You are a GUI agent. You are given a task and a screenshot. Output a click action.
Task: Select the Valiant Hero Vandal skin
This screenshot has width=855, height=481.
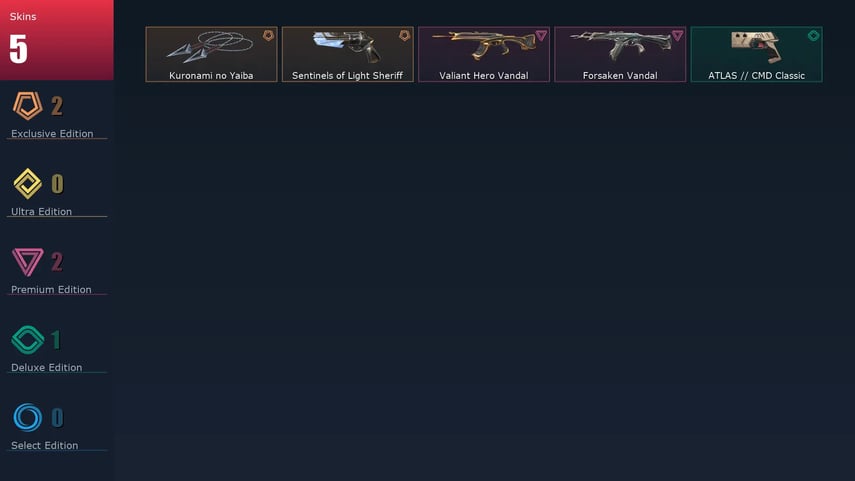coord(484,55)
